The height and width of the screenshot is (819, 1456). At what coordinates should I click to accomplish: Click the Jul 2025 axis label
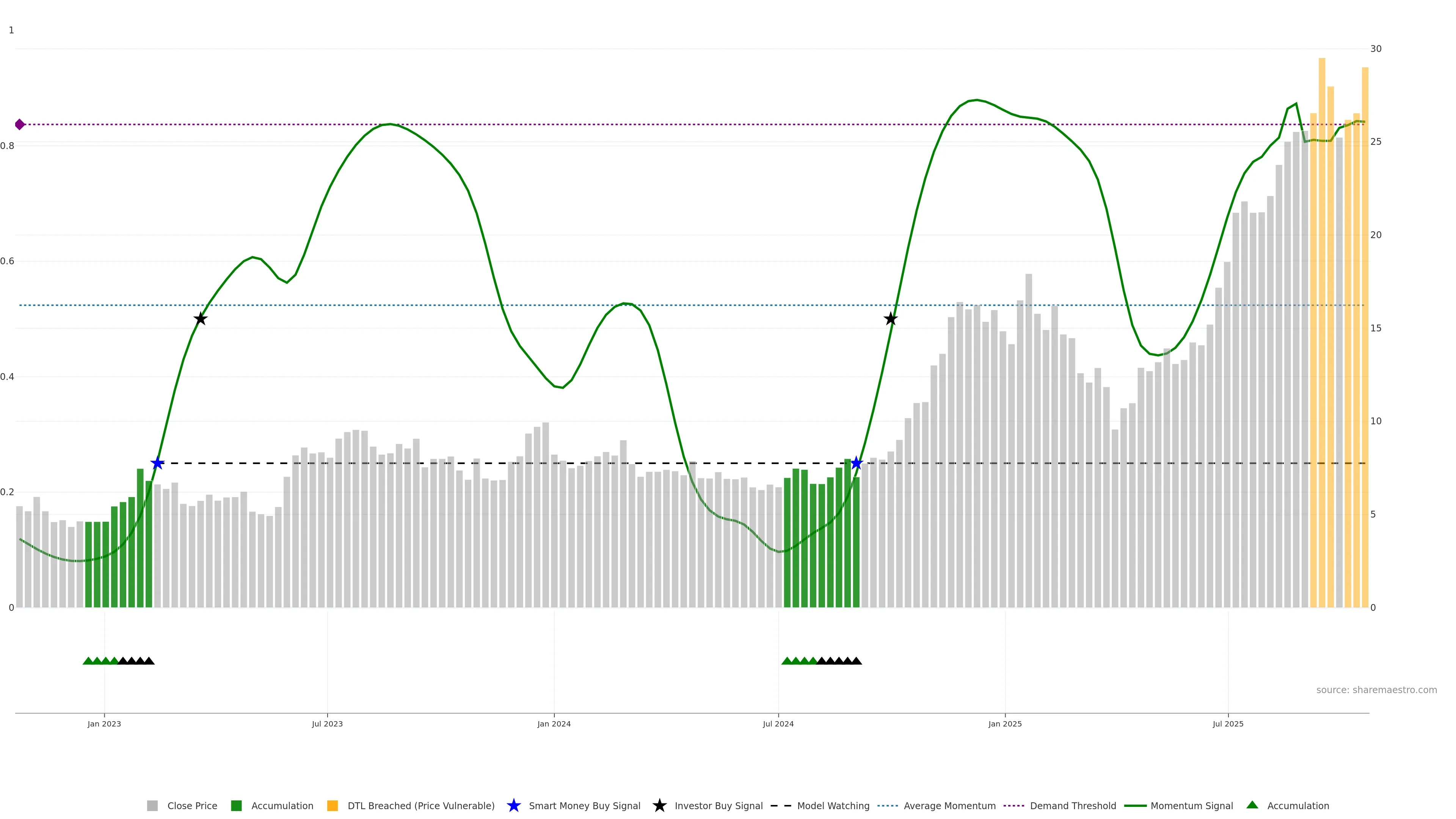tap(1228, 724)
